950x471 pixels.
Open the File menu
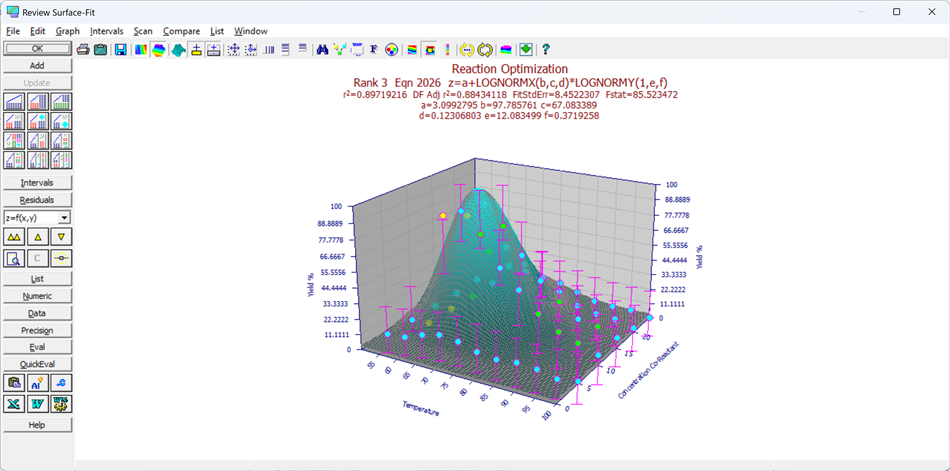[13, 31]
